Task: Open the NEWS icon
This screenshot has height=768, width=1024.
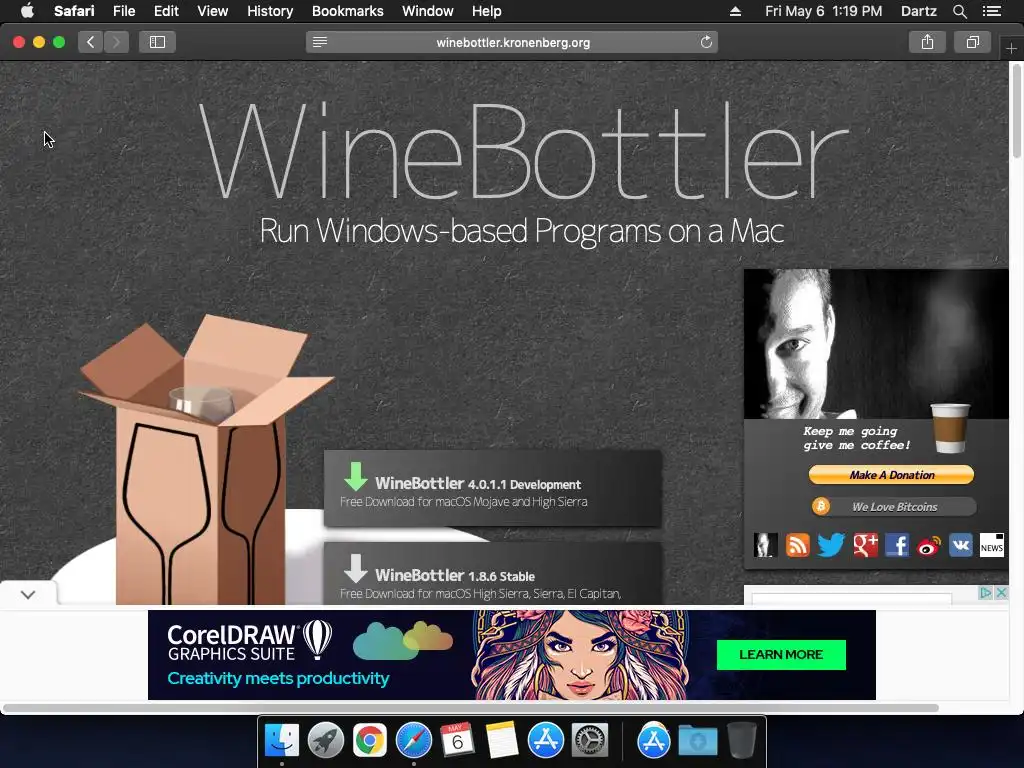Action: pos(992,545)
